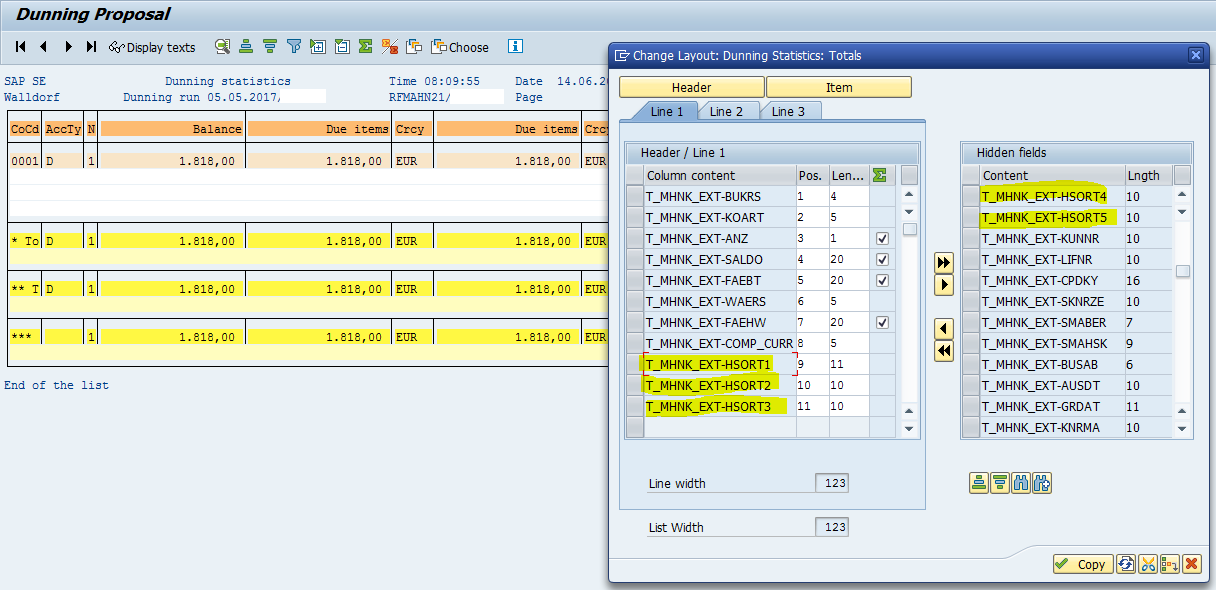Set filter using funnel icon
Screen dimensions: 1216x590
294,47
